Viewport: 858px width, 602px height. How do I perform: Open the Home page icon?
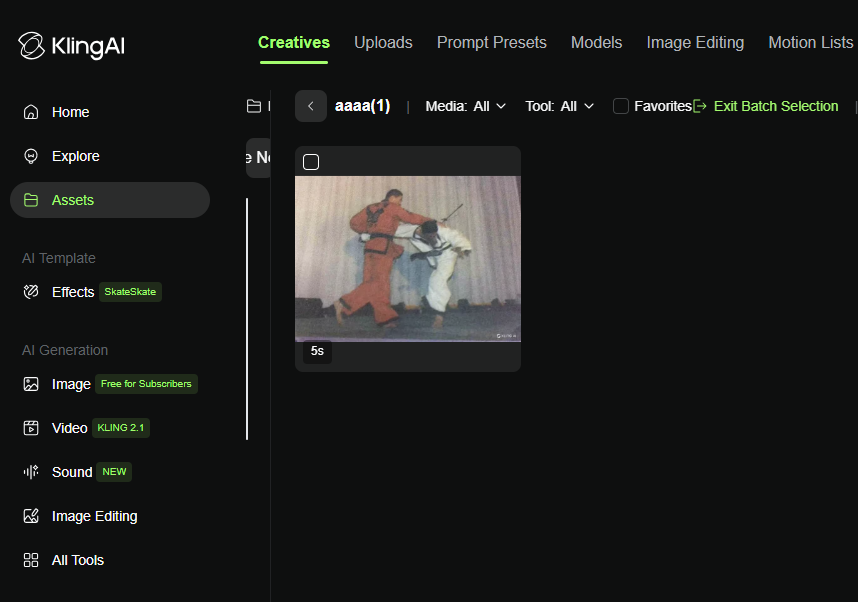click(x=31, y=112)
